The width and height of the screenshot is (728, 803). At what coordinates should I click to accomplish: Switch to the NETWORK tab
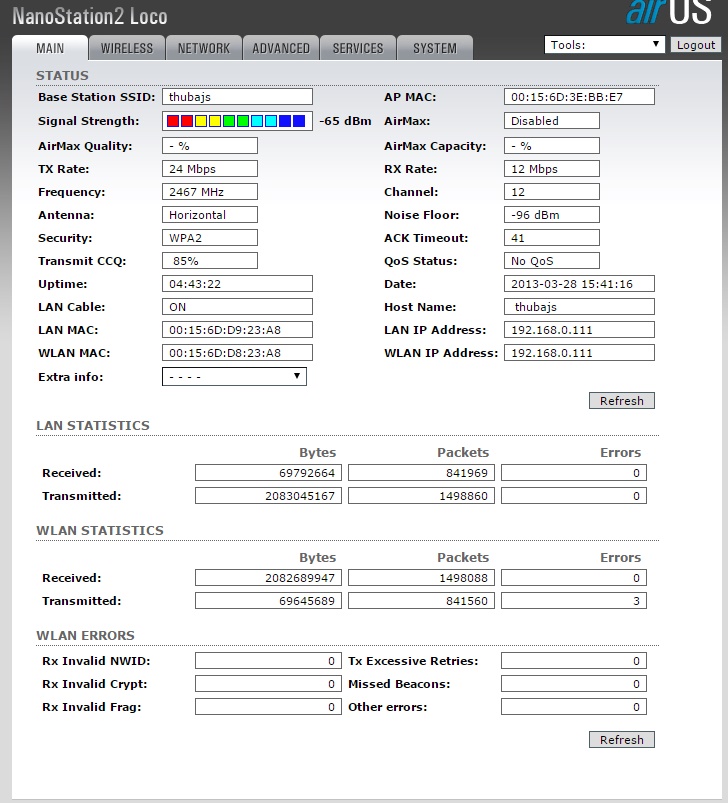point(204,48)
